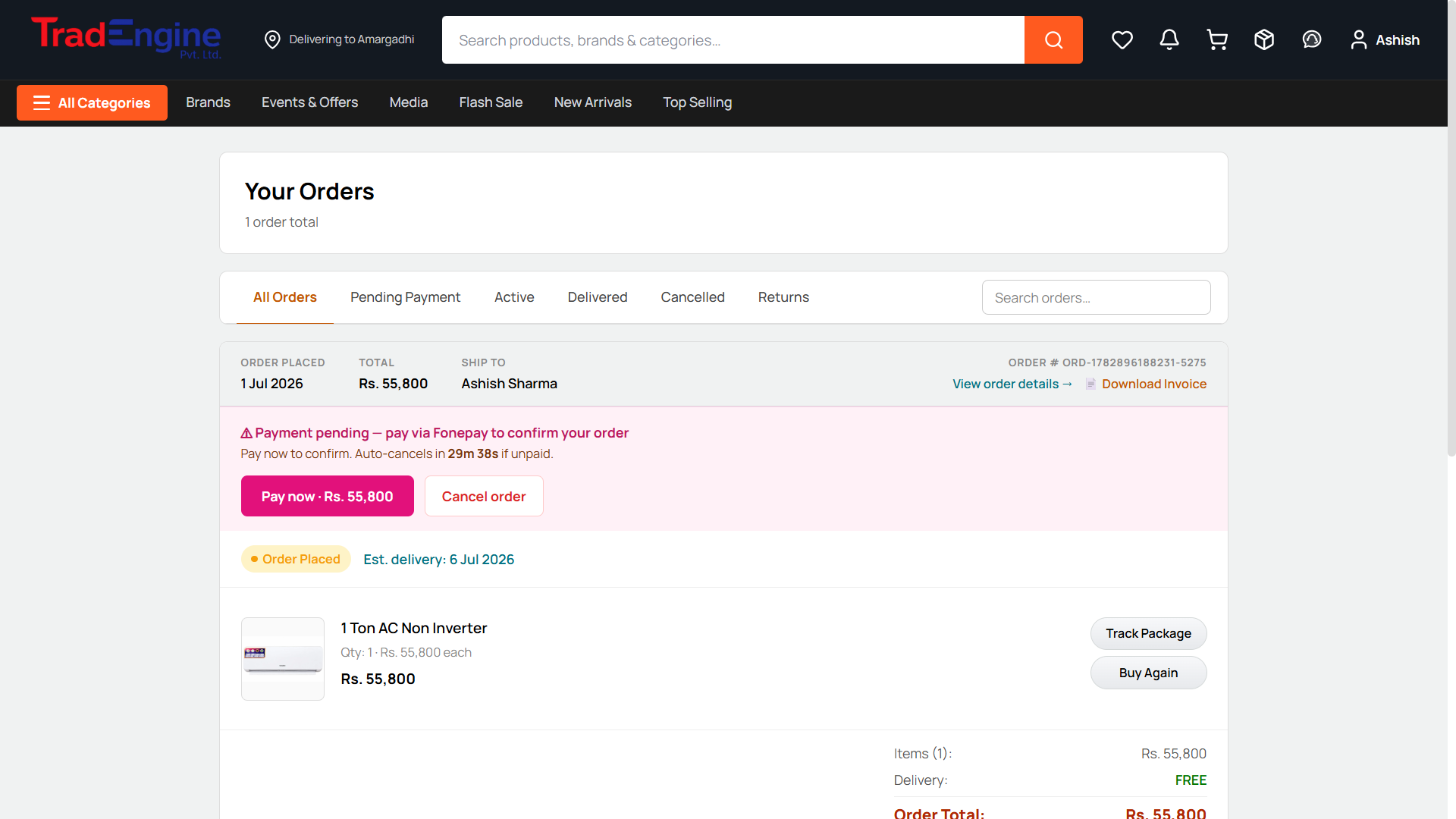This screenshot has height=819, width=1456.
Task: Open notifications bell icon
Action: pos(1169,39)
